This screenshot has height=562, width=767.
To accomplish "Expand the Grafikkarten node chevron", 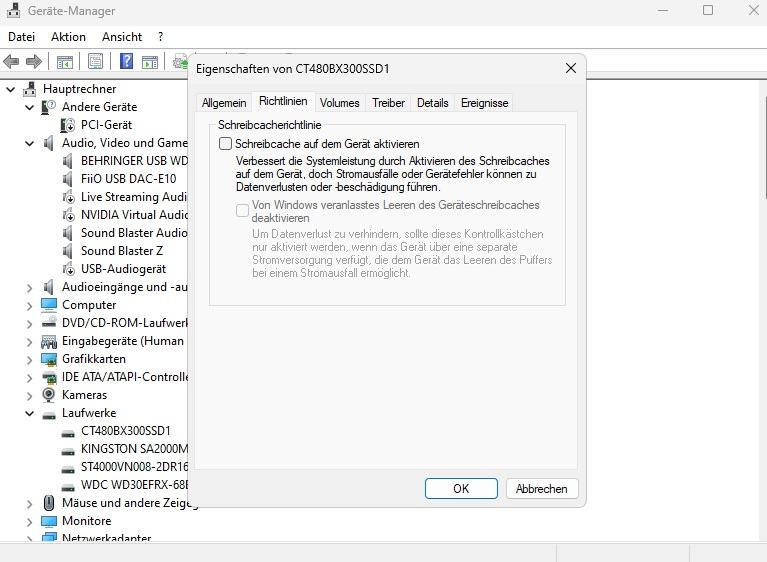I will pyautogui.click(x=29, y=360).
